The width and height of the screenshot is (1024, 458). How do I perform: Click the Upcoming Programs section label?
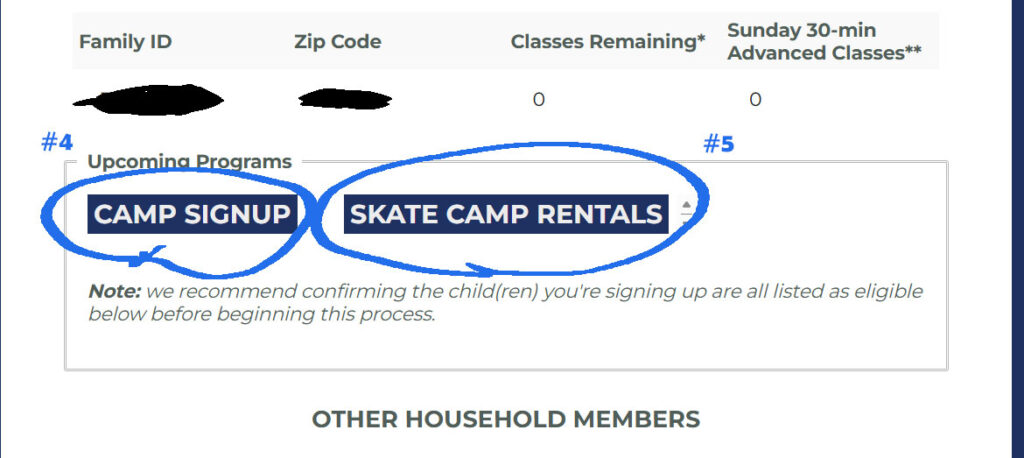coord(189,162)
